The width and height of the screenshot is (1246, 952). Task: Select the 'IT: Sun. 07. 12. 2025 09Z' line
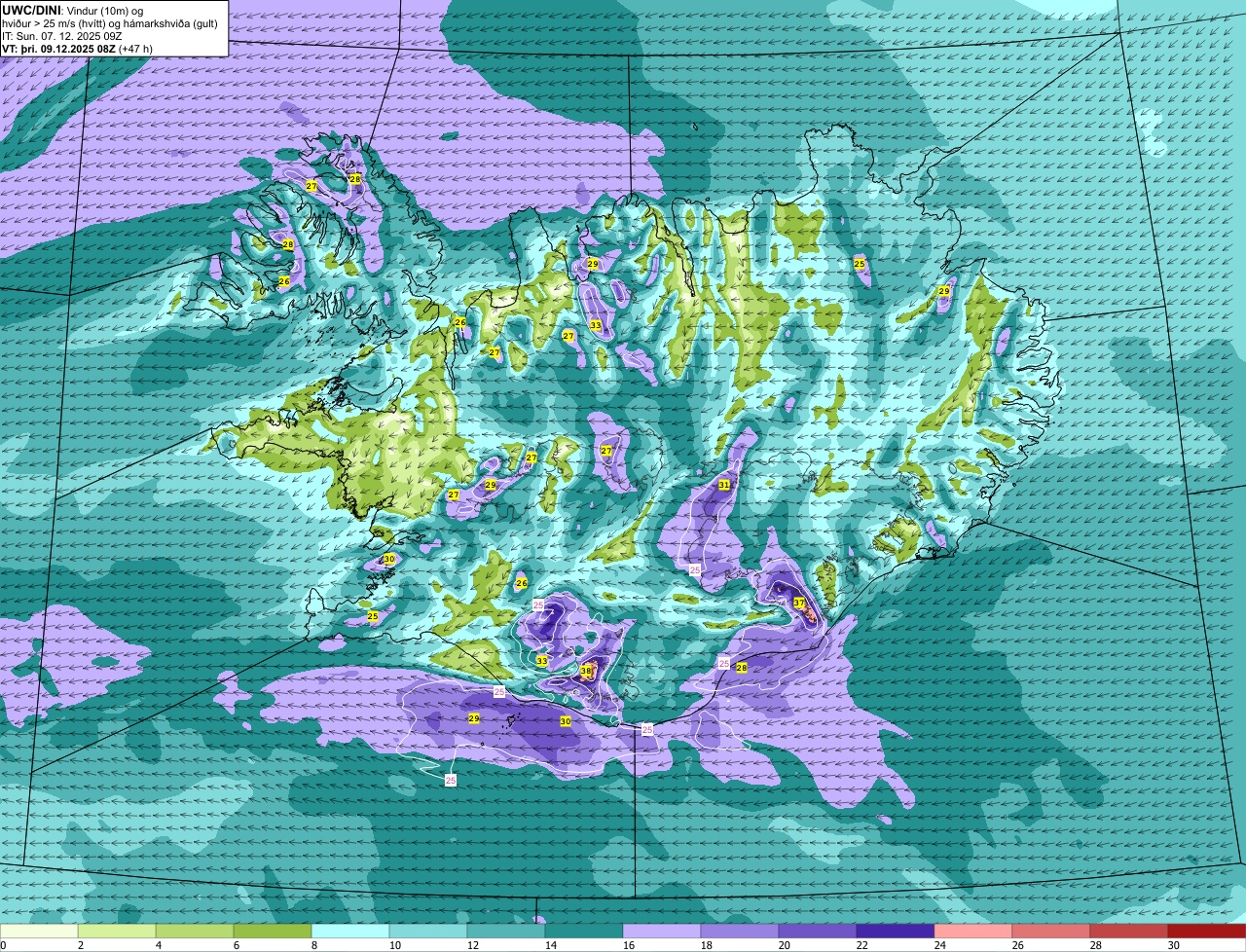[61, 35]
